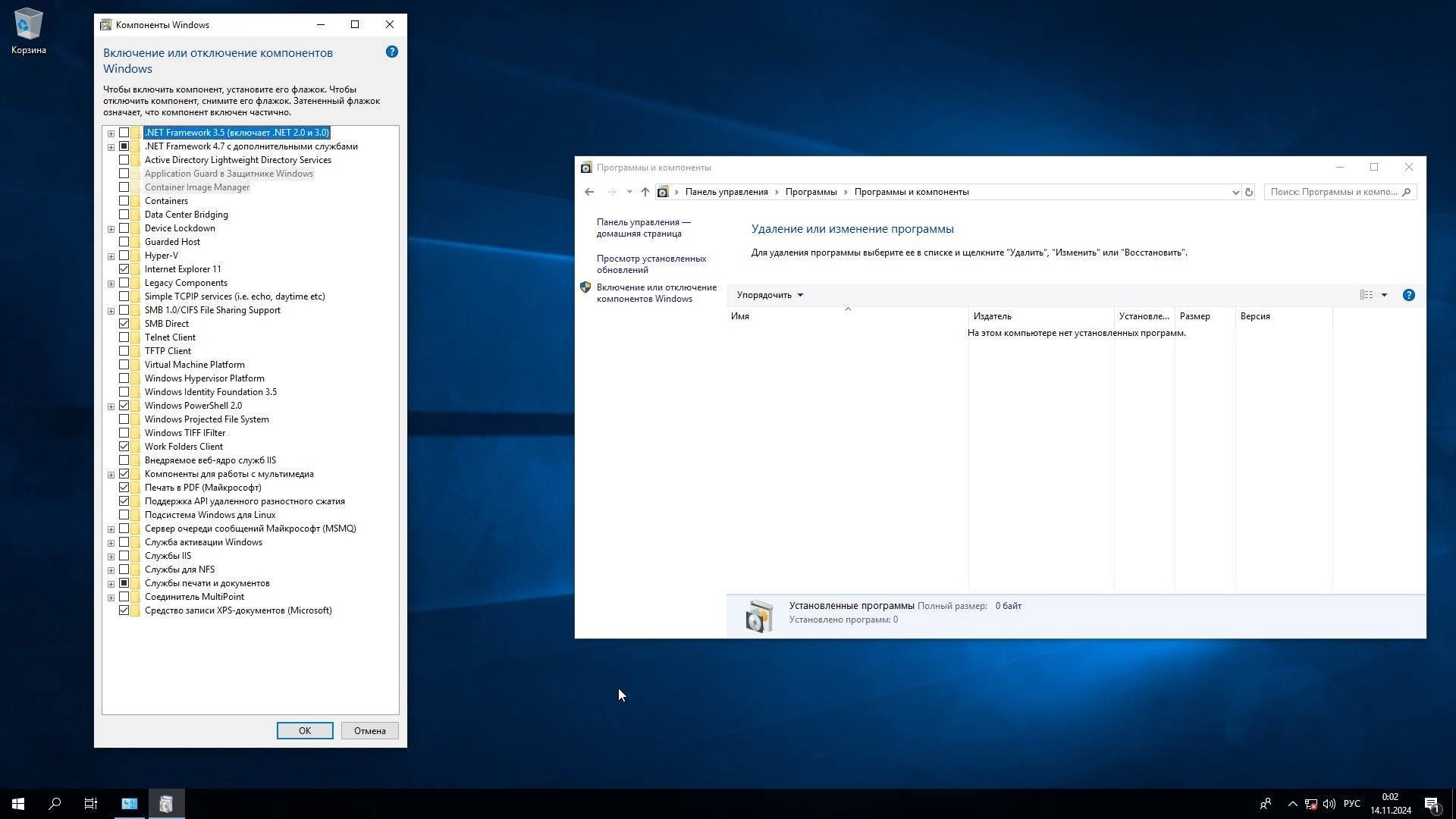
Task: Expand Службы печати и документов node
Action: [111, 584]
